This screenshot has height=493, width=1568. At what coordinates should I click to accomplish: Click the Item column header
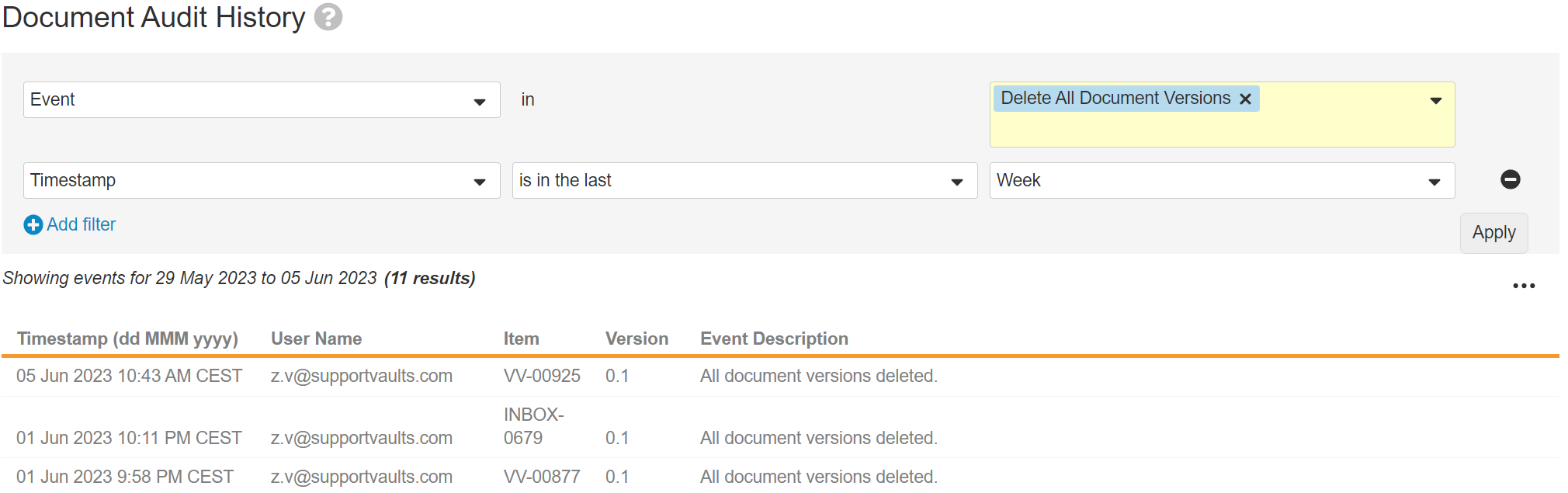click(521, 339)
